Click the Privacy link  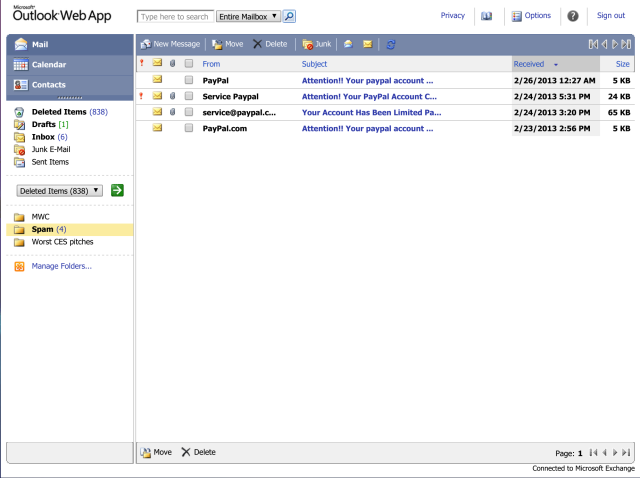coord(453,16)
